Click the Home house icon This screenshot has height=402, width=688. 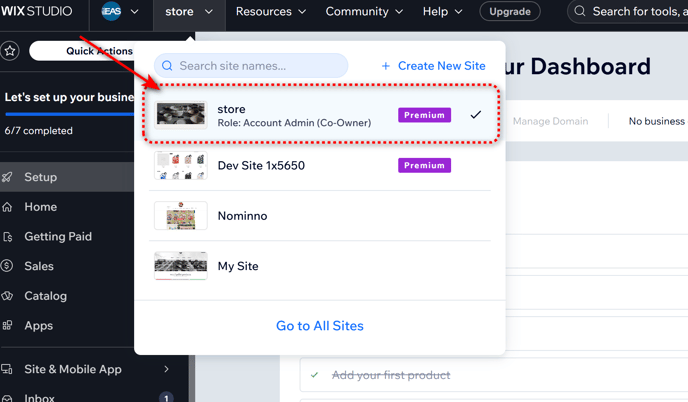click(x=7, y=207)
